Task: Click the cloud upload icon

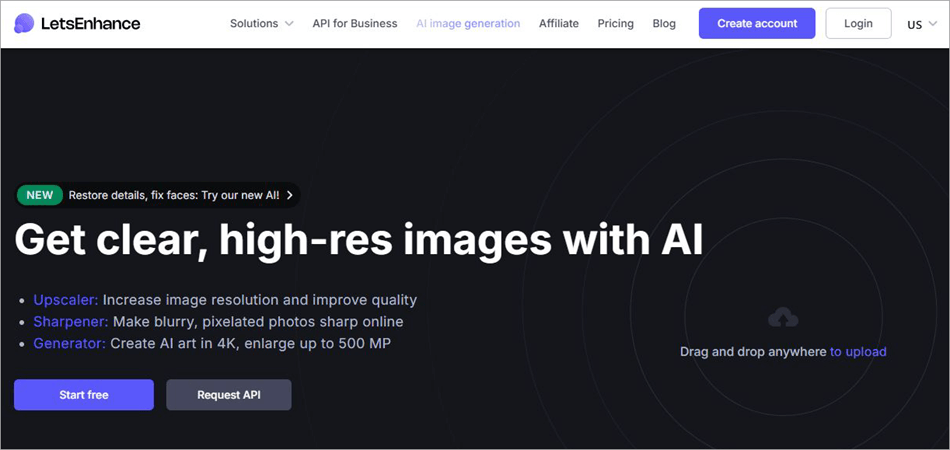Action: pos(783,318)
